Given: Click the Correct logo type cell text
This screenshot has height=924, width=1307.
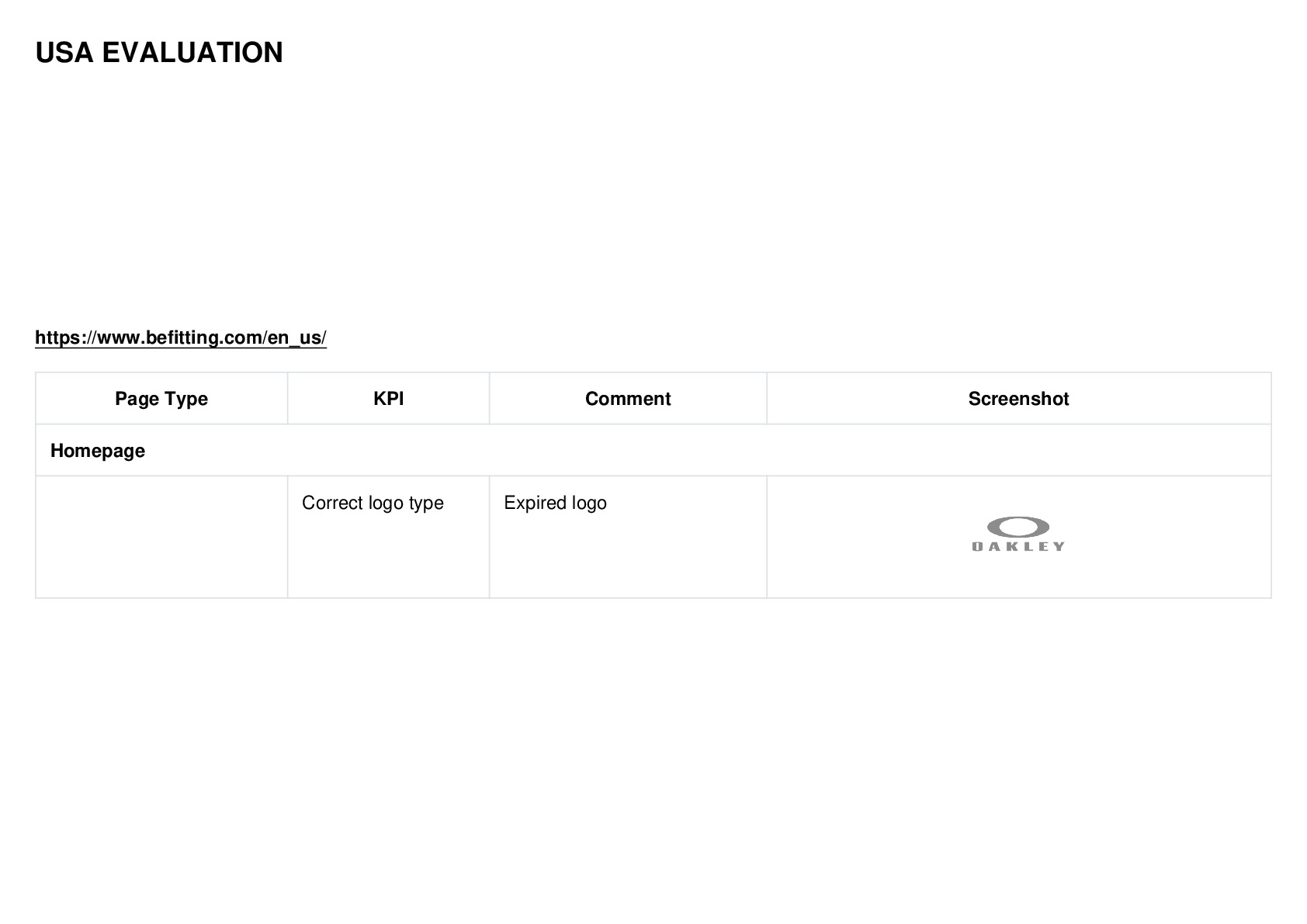Looking at the screenshot, I should [373, 503].
